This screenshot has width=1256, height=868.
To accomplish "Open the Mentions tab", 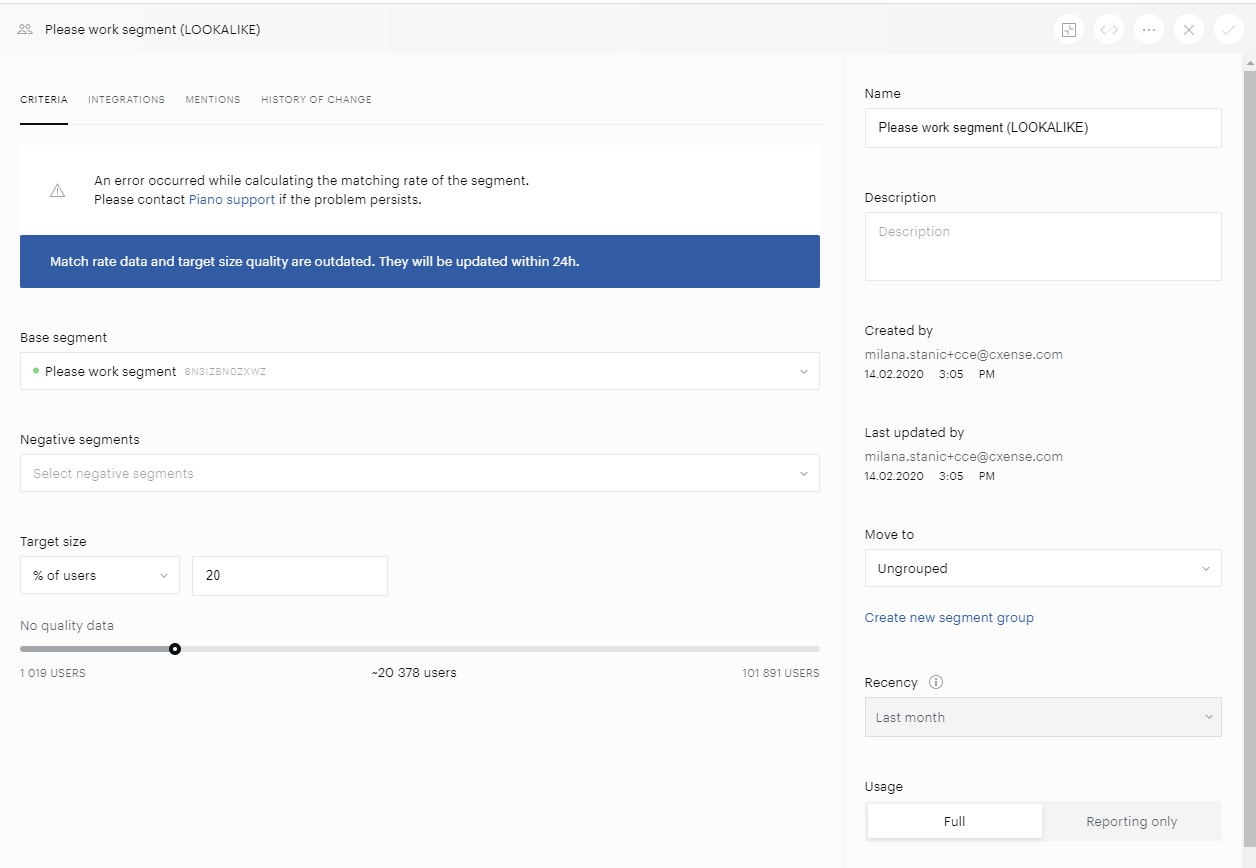I will click(x=213, y=100).
